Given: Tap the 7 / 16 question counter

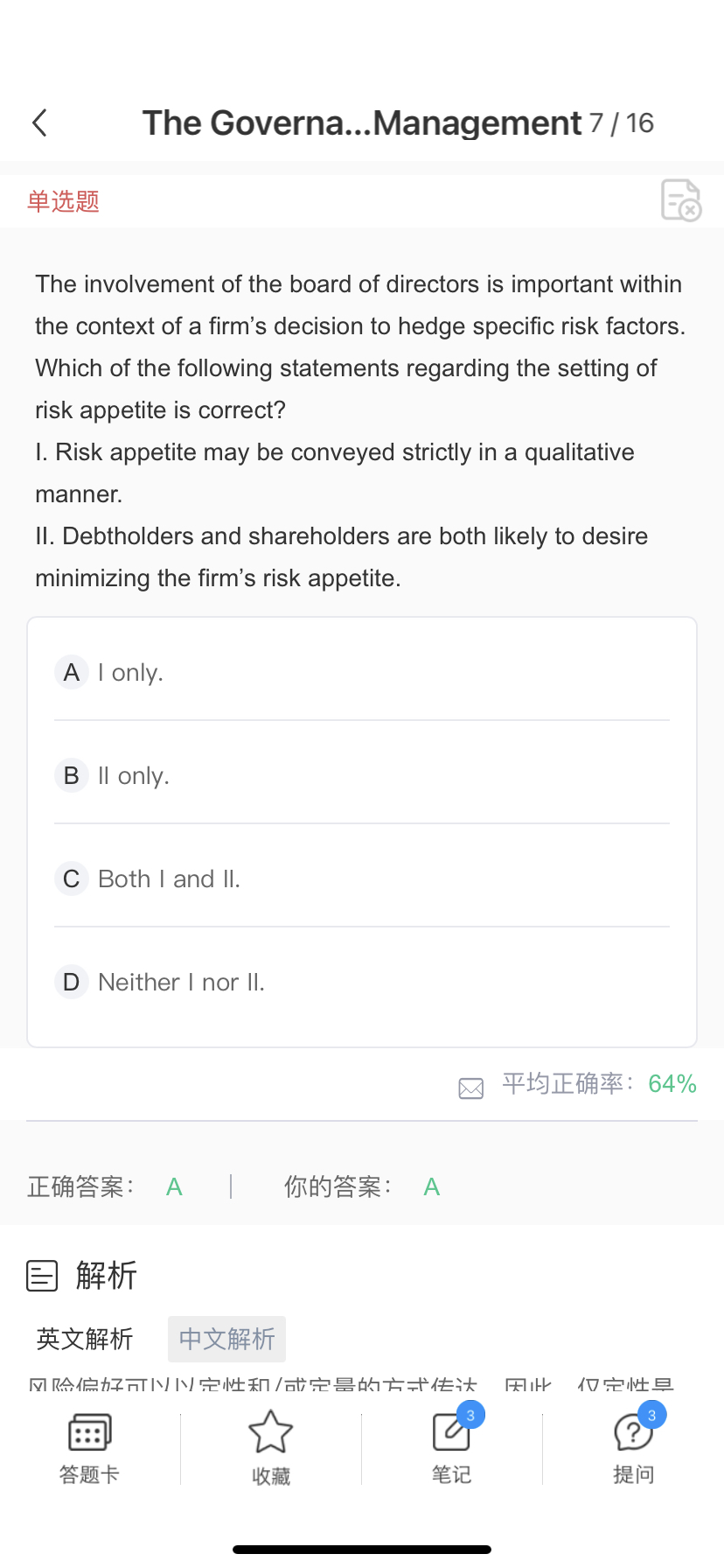Looking at the screenshot, I should [x=622, y=123].
